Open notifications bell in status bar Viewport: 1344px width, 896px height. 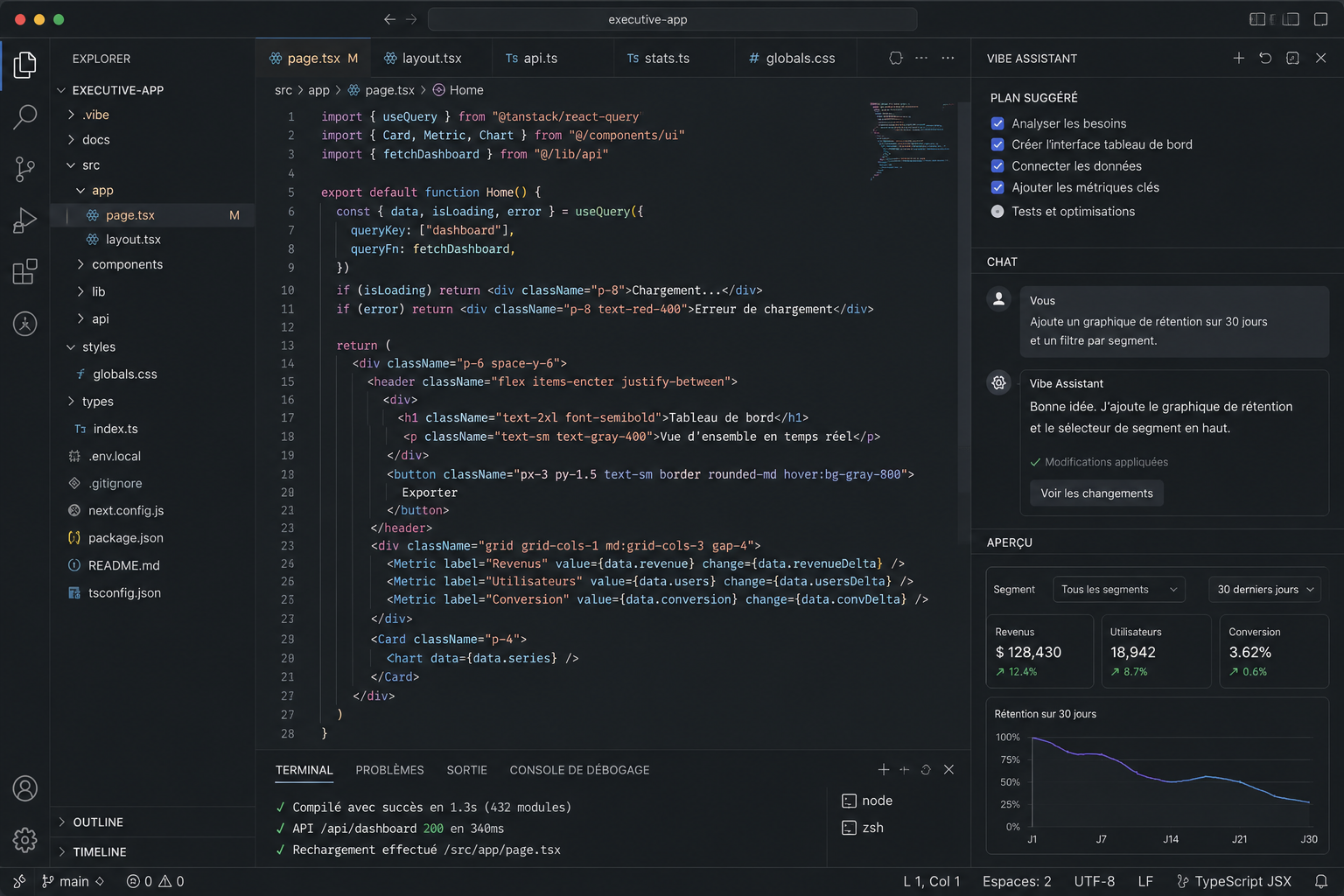[x=1321, y=881]
